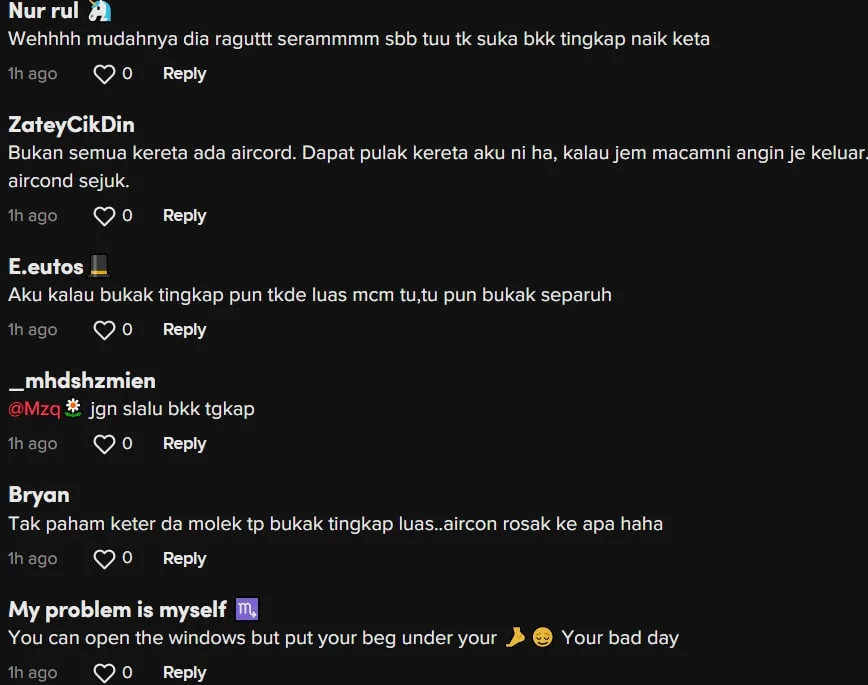This screenshot has height=685, width=868.
Task: Reply to Bryan's comment
Action: pyautogui.click(x=184, y=558)
